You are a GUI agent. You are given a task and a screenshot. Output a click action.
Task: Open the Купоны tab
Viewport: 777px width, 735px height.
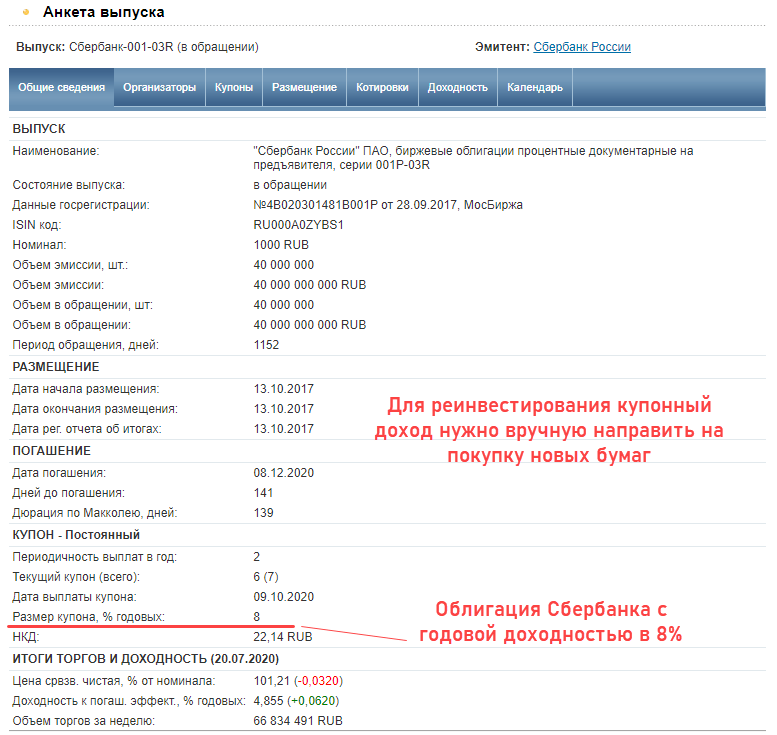(x=234, y=87)
